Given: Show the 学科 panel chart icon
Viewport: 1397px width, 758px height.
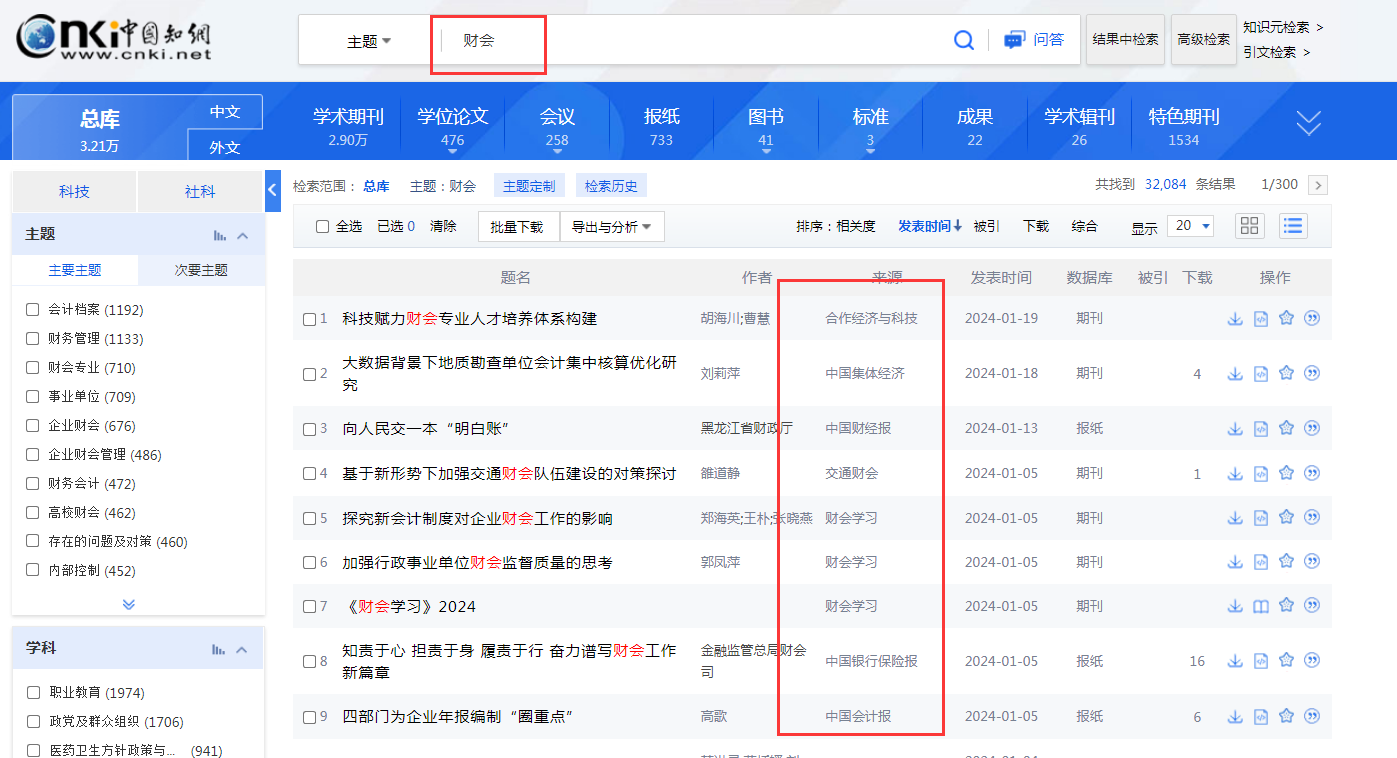Looking at the screenshot, I should 219,649.
